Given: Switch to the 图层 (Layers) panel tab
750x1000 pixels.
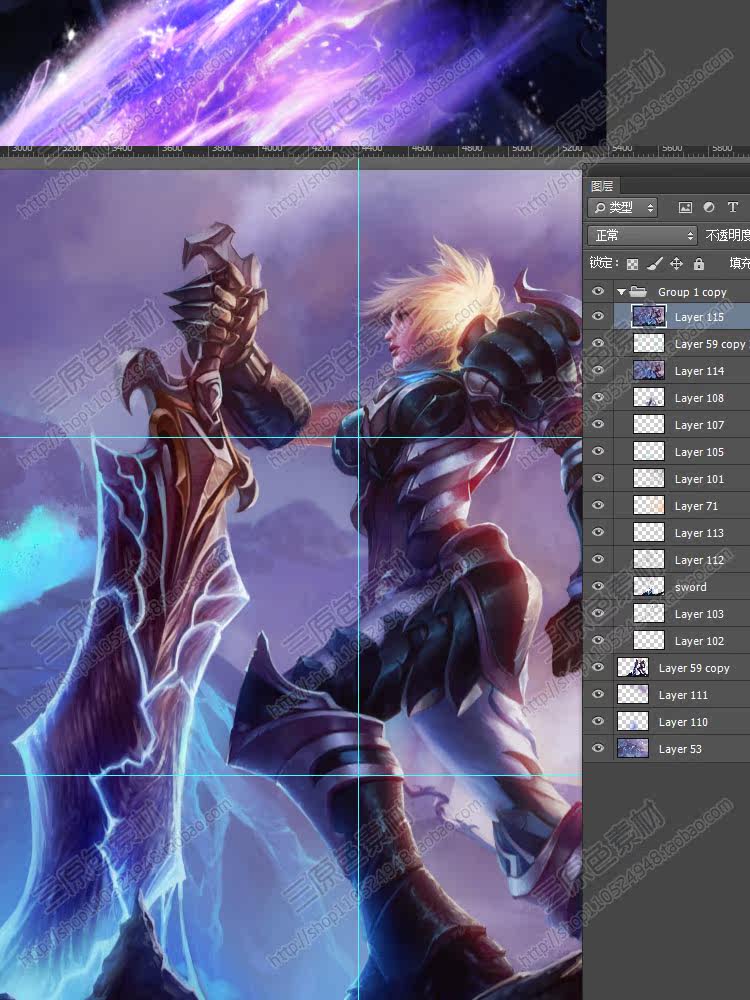Looking at the screenshot, I should click(x=601, y=186).
